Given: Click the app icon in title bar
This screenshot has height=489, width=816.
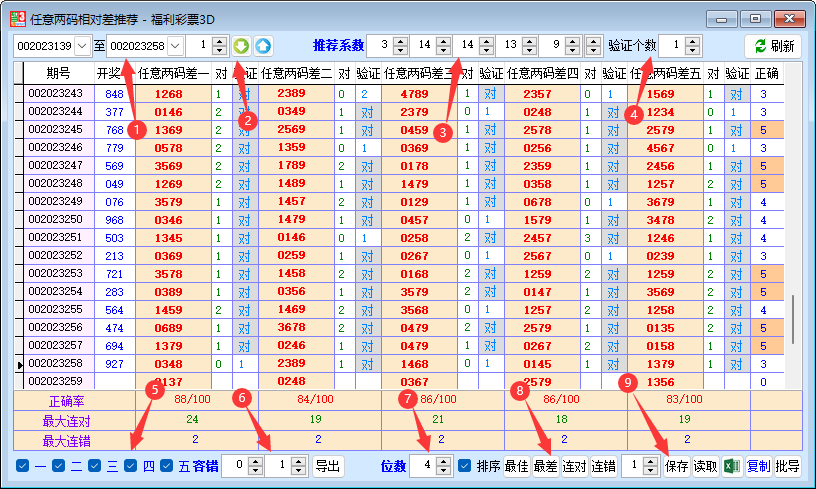Looking at the screenshot, I should 17,18.
